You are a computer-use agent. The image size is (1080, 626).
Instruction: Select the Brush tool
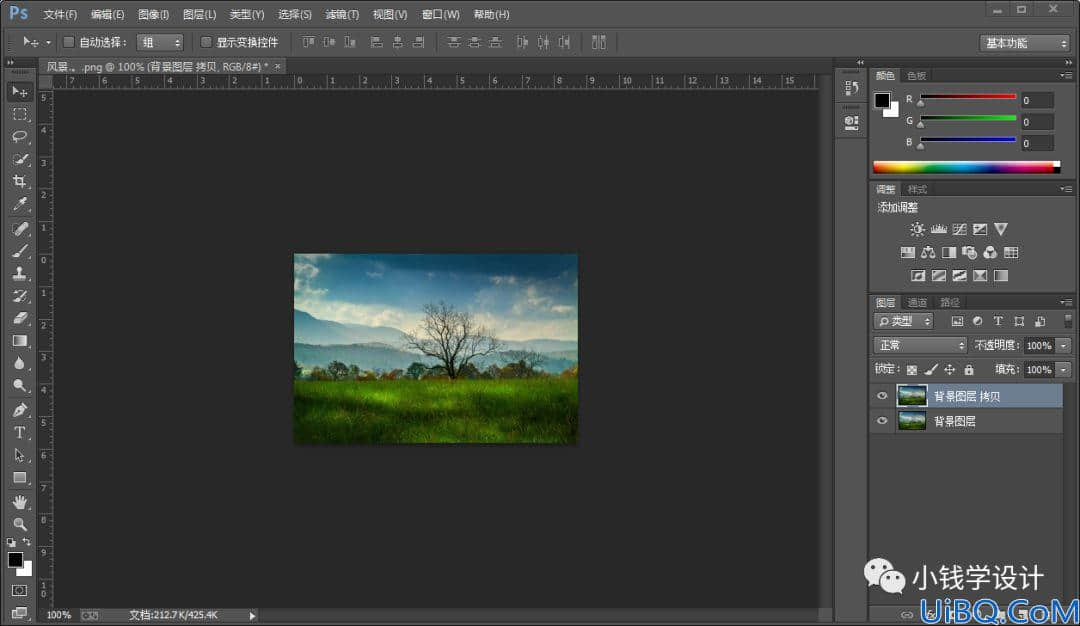[19, 251]
